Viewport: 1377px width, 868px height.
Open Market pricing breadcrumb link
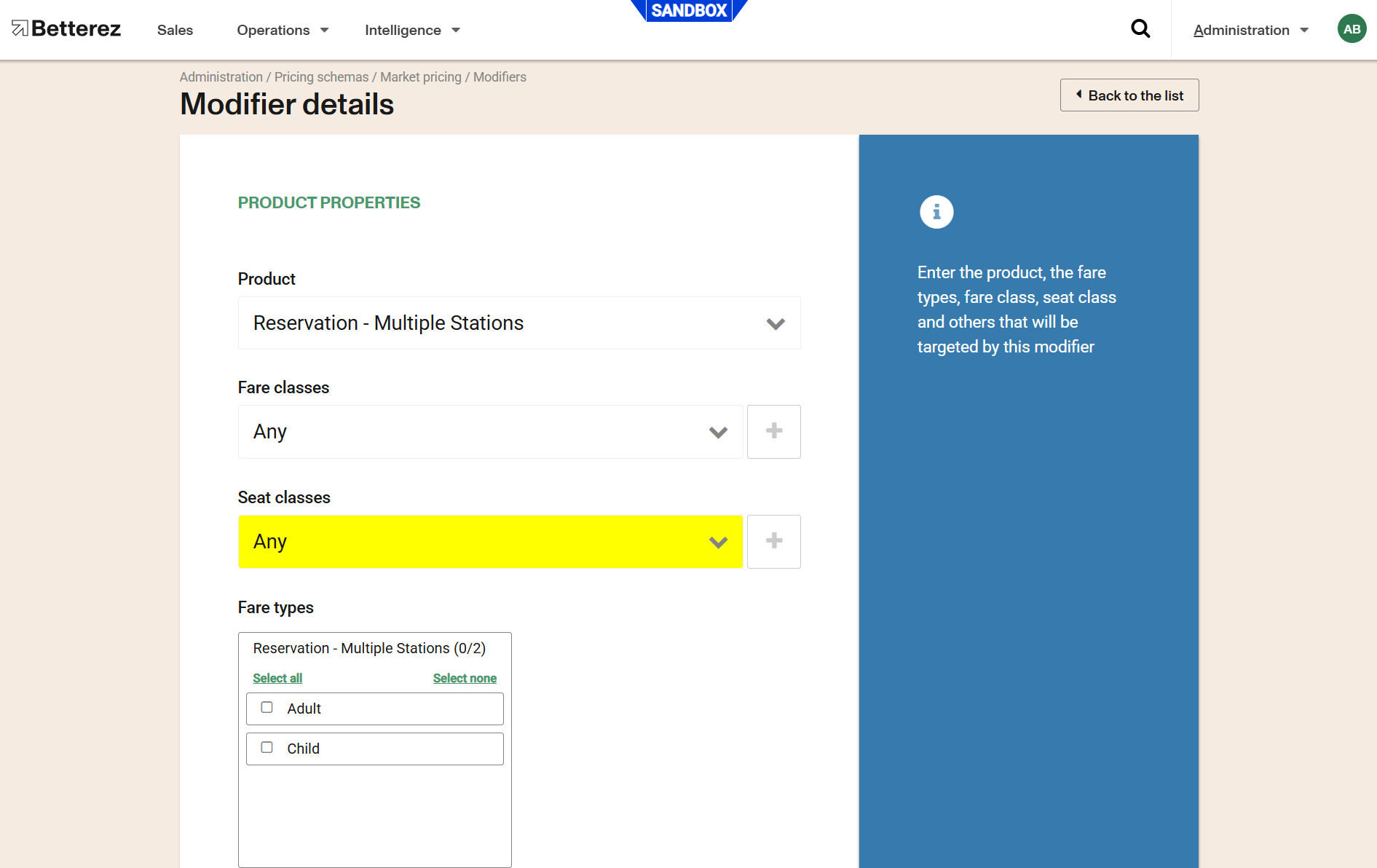421,77
